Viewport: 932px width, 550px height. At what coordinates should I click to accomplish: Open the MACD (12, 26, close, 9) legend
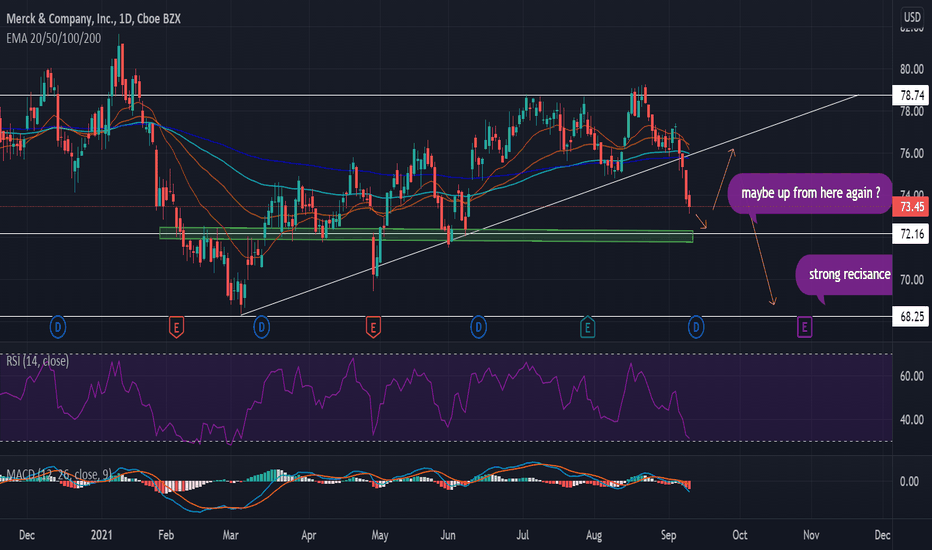pos(59,474)
